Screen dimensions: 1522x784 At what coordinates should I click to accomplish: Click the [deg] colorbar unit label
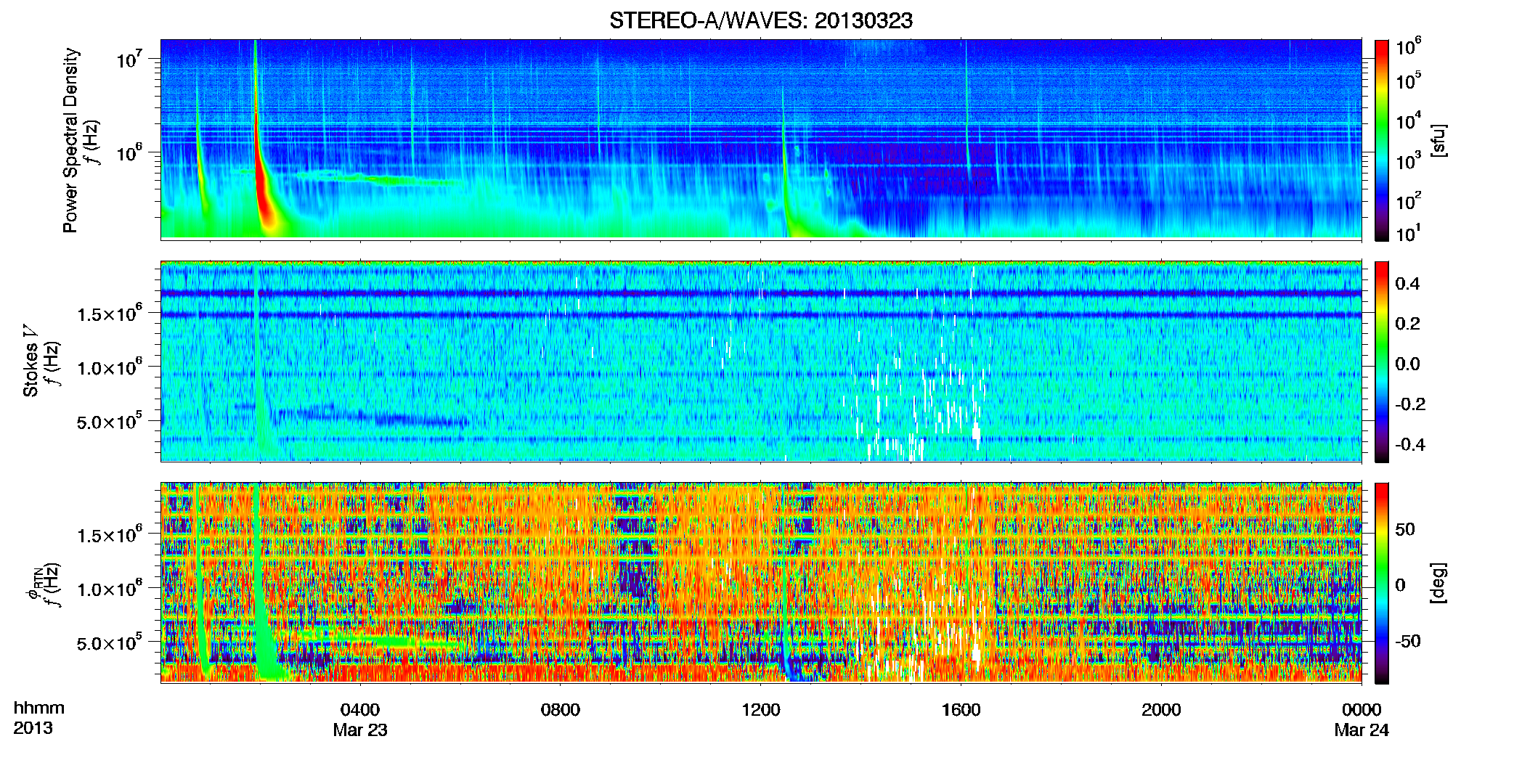point(1438,583)
